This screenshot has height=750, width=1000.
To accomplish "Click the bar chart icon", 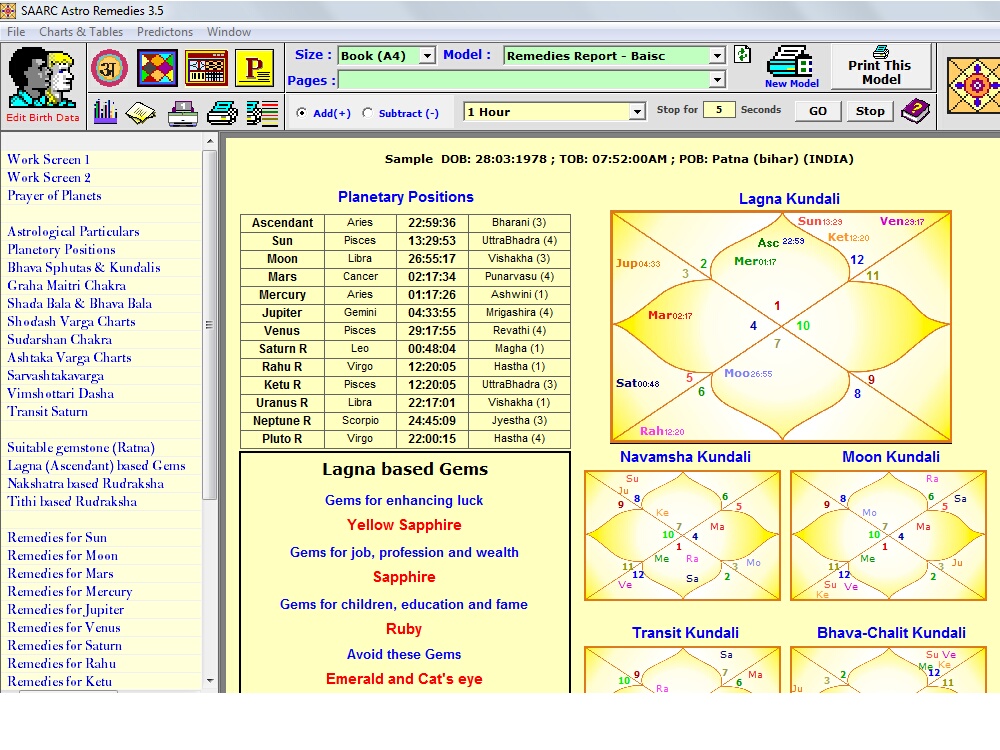I will [x=105, y=112].
